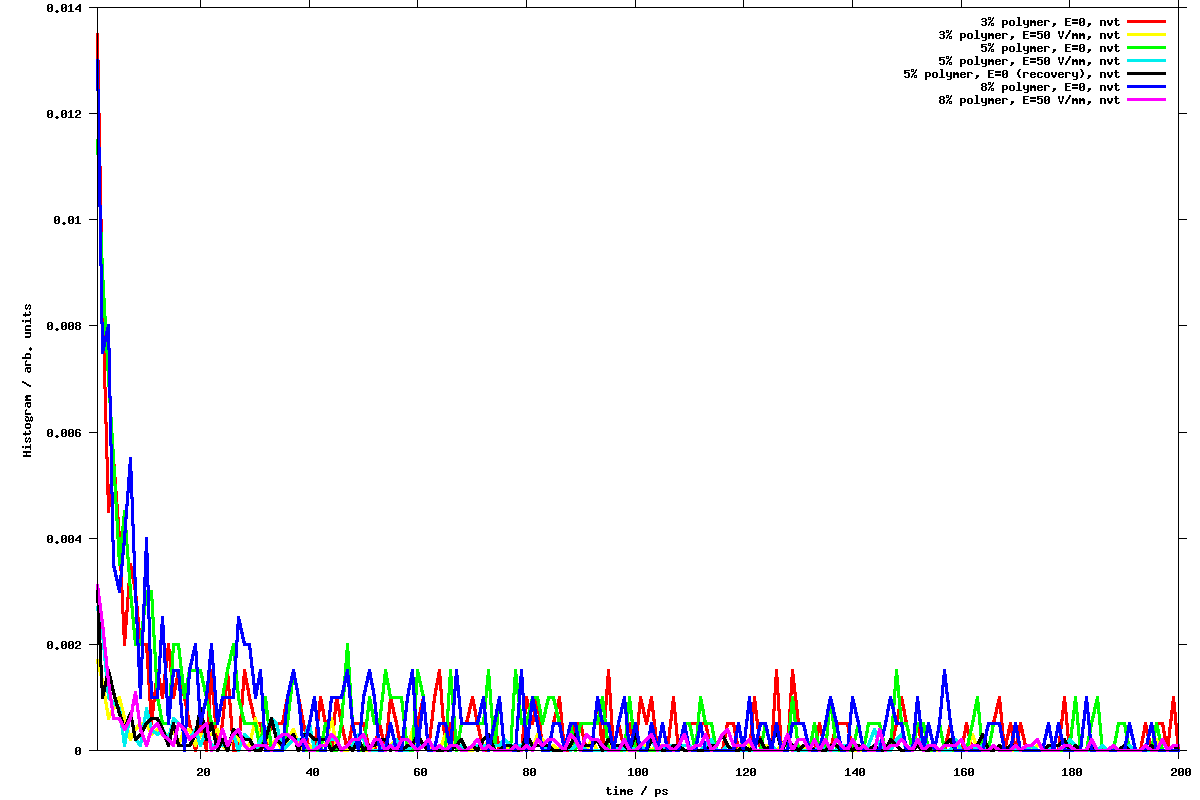Click the 'Histogram / arb. units' y-axis title

coord(28,380)
